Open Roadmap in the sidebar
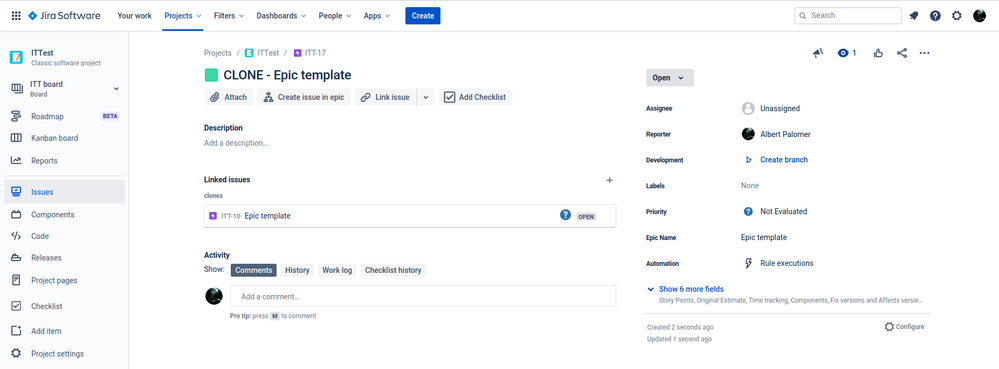The height and width of the screenshot is (369, 999). [x=65, y=117]
